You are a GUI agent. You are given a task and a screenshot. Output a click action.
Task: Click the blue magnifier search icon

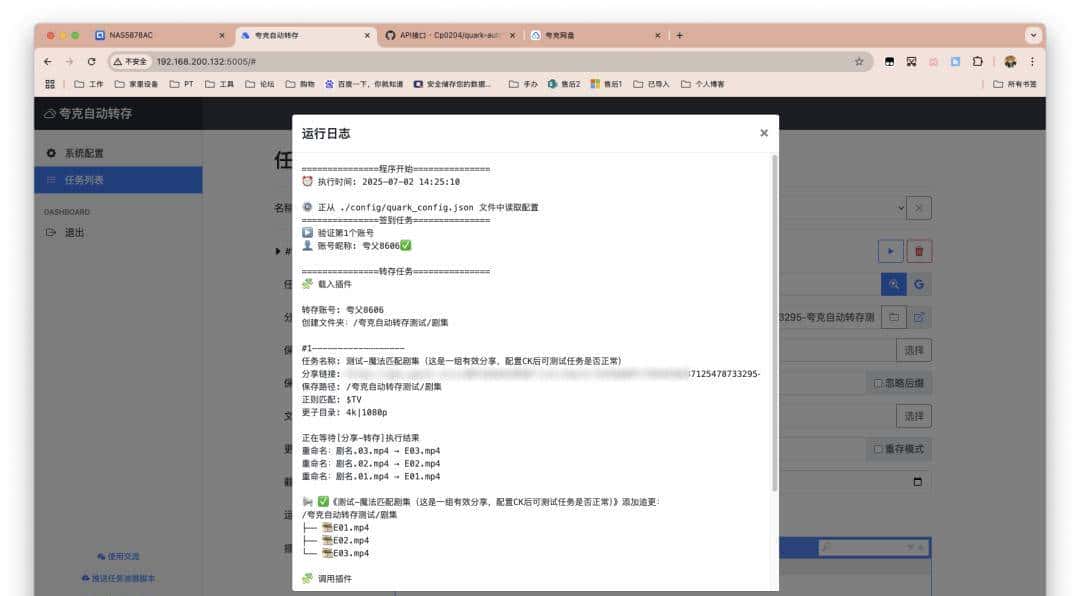click(x=894, y=284)
